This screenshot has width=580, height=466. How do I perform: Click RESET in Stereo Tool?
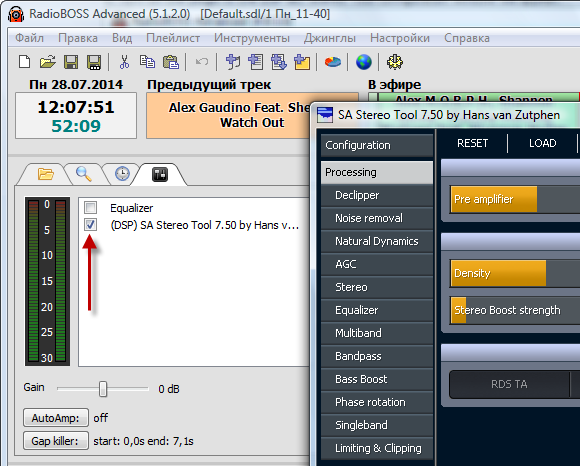click(472, 143)
